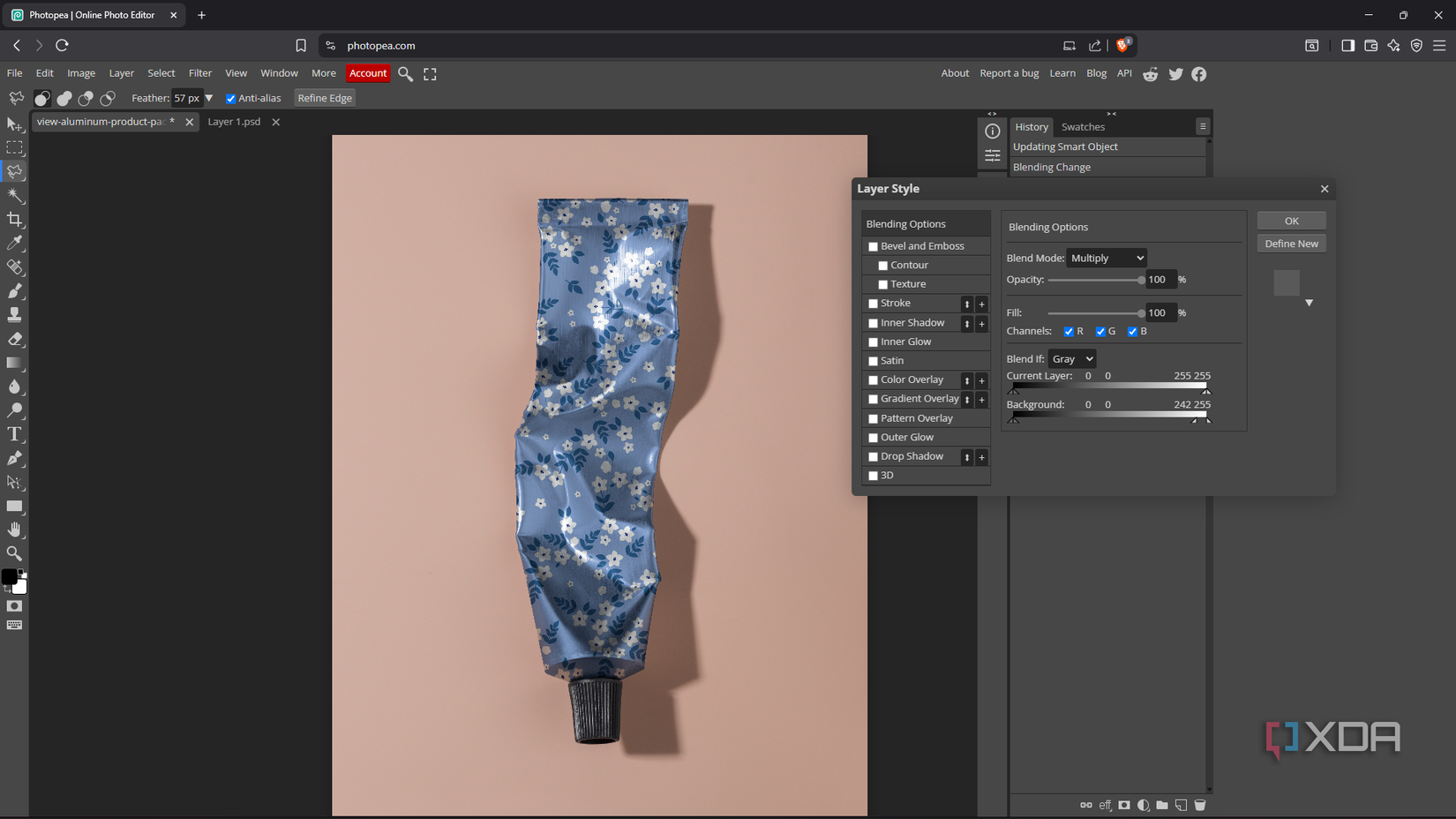Screen dimensions: 1456x819
Task: Open the Filter menu
Action: (x=200, y=73)
